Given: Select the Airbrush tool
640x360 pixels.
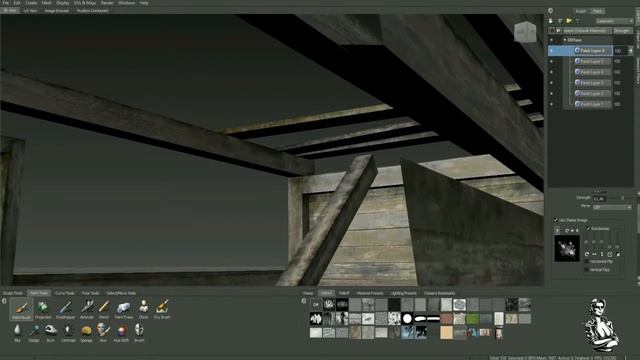Looking at the screenshot, I should (87, 309).
